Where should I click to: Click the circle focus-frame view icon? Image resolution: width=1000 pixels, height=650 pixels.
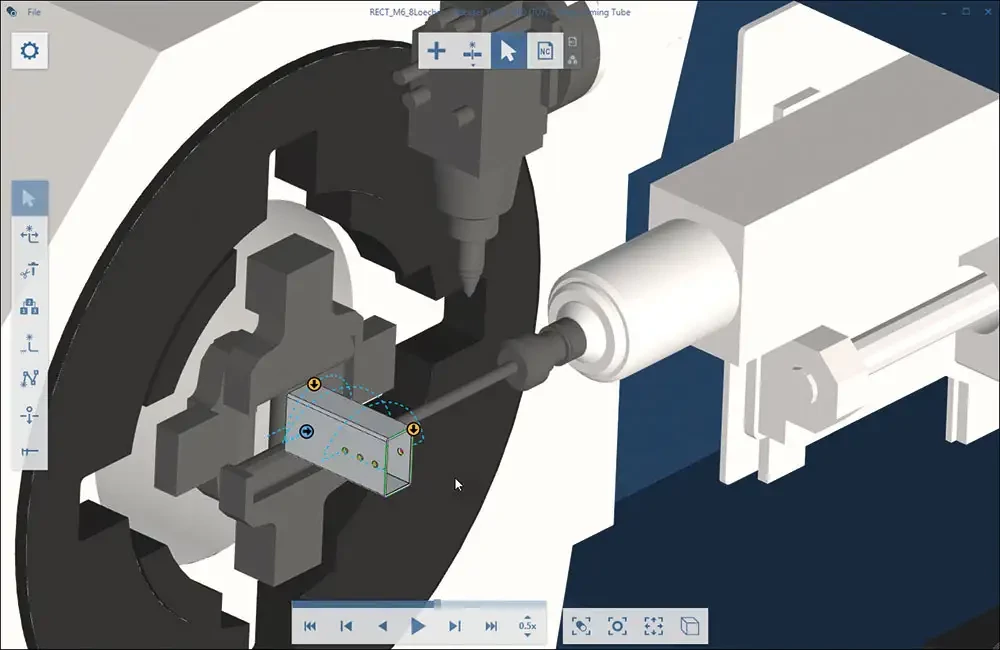click(x=617, y=626)
